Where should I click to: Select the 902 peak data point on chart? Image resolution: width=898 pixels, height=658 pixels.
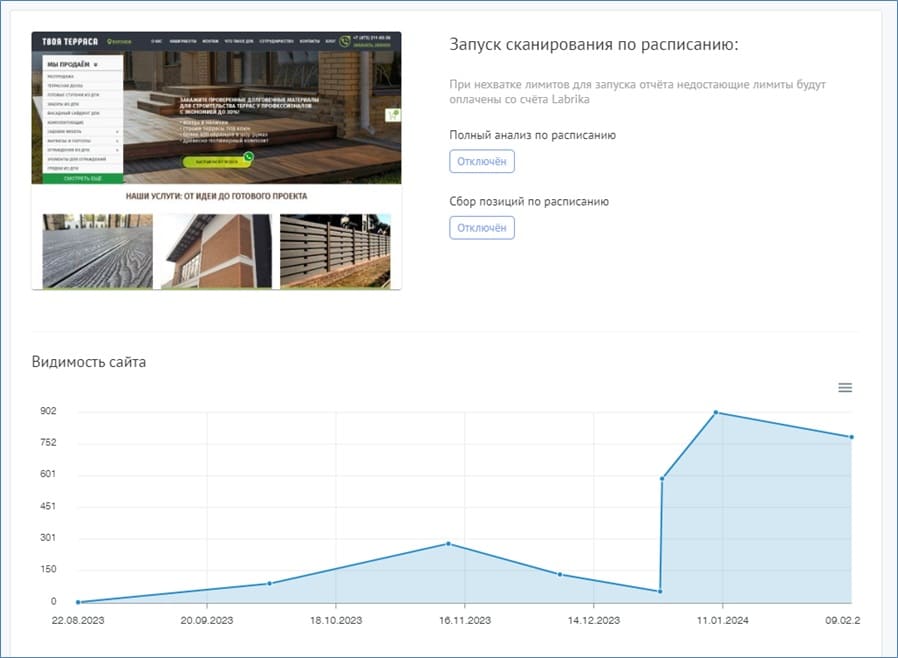(x=716, y=412)
